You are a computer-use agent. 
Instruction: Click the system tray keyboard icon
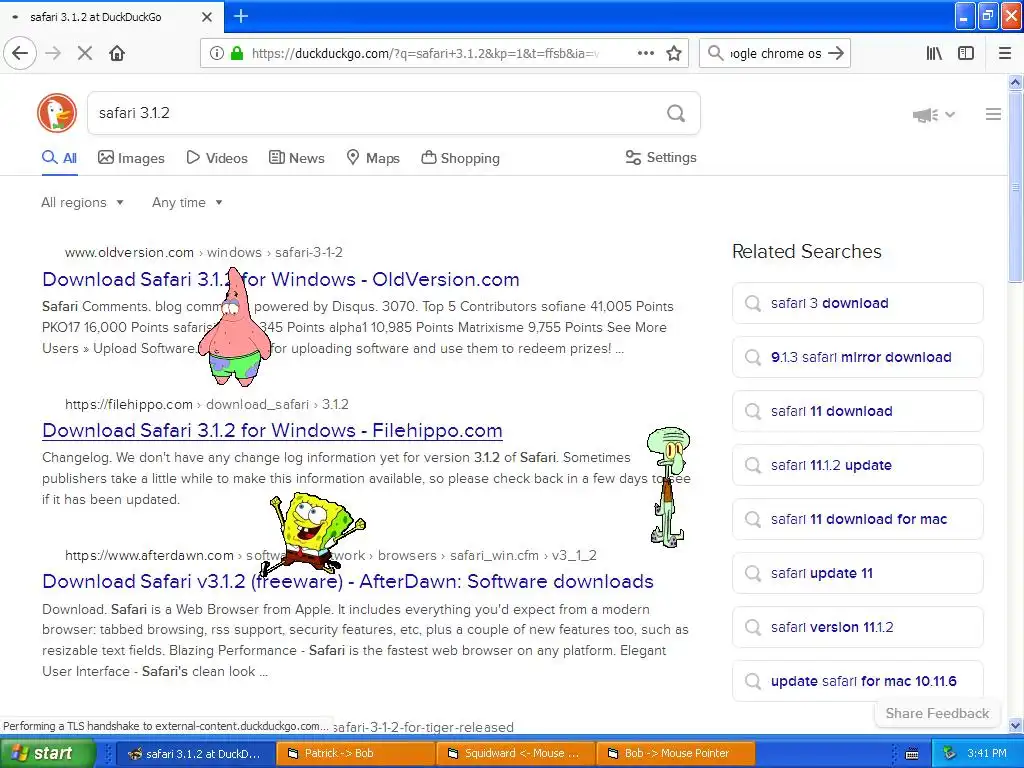point(912,754)
